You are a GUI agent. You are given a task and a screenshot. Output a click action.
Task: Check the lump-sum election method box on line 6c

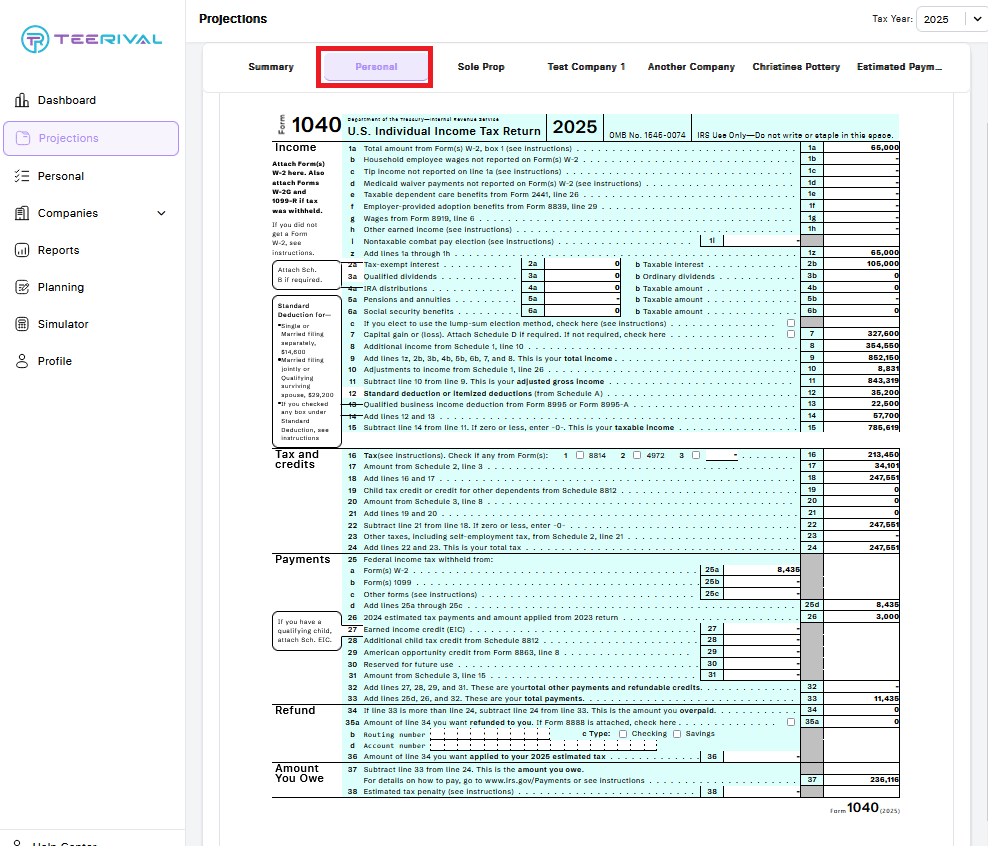coord(791,323)
